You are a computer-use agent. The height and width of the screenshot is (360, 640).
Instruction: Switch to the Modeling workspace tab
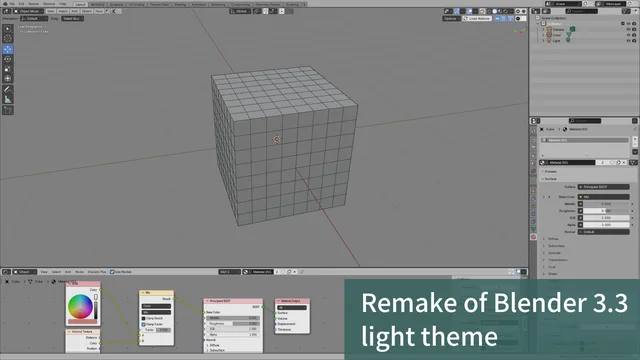(x=98, y=4)
